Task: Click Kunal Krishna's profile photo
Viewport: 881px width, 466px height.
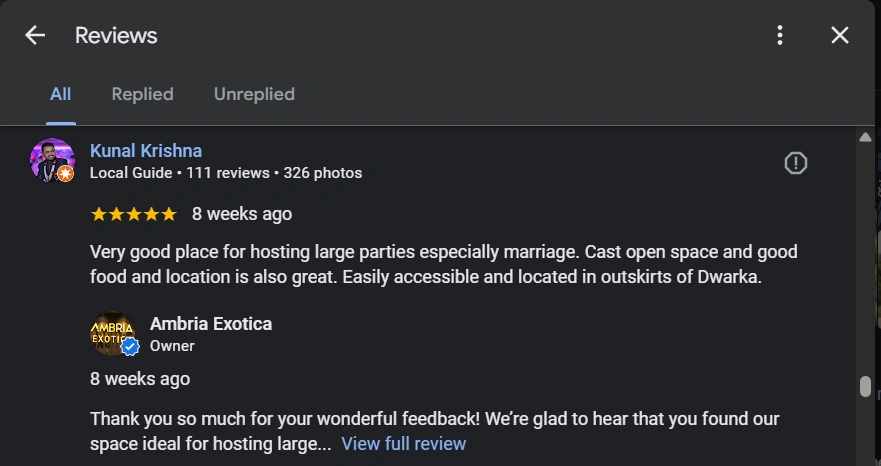Action: tap(51, 158)
